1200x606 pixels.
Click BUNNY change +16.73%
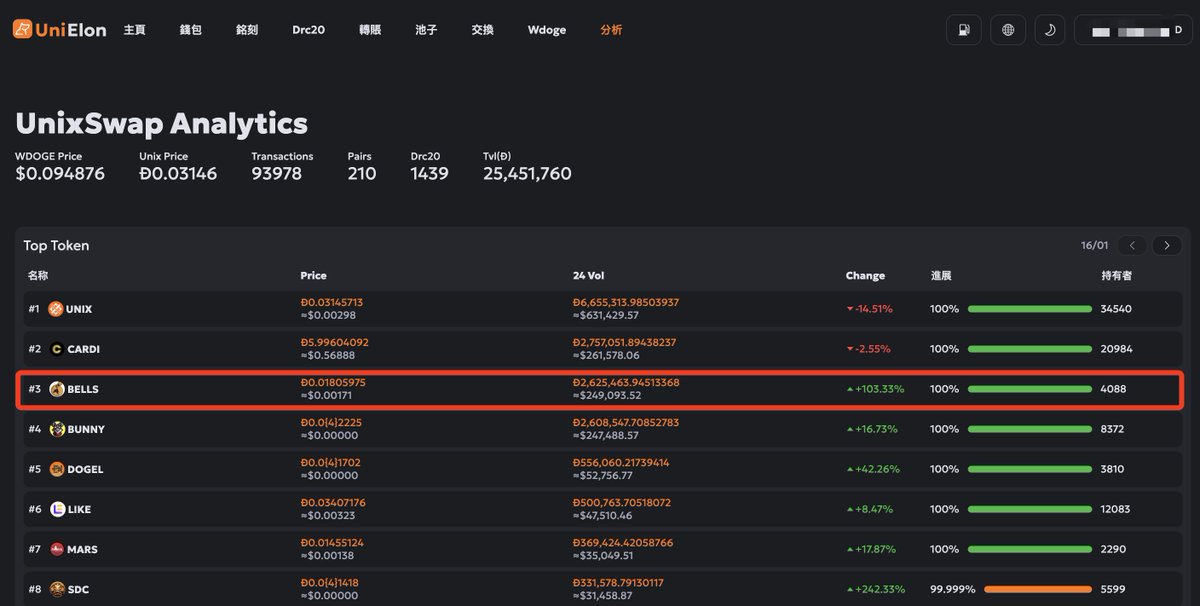point(872,429)
